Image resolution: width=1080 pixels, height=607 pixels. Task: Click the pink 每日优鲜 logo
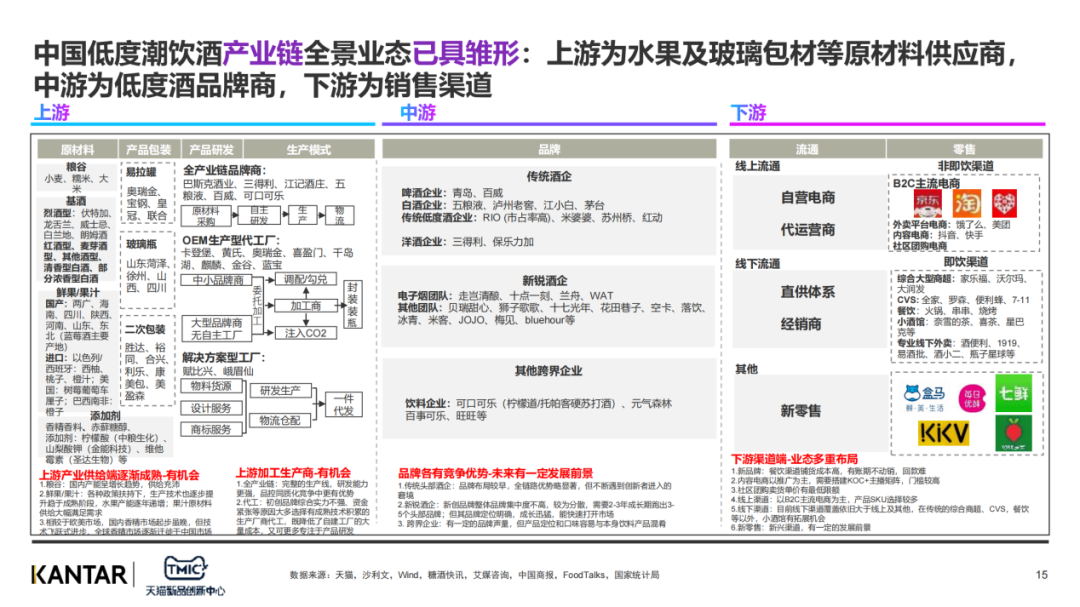[x=971, y=398]
